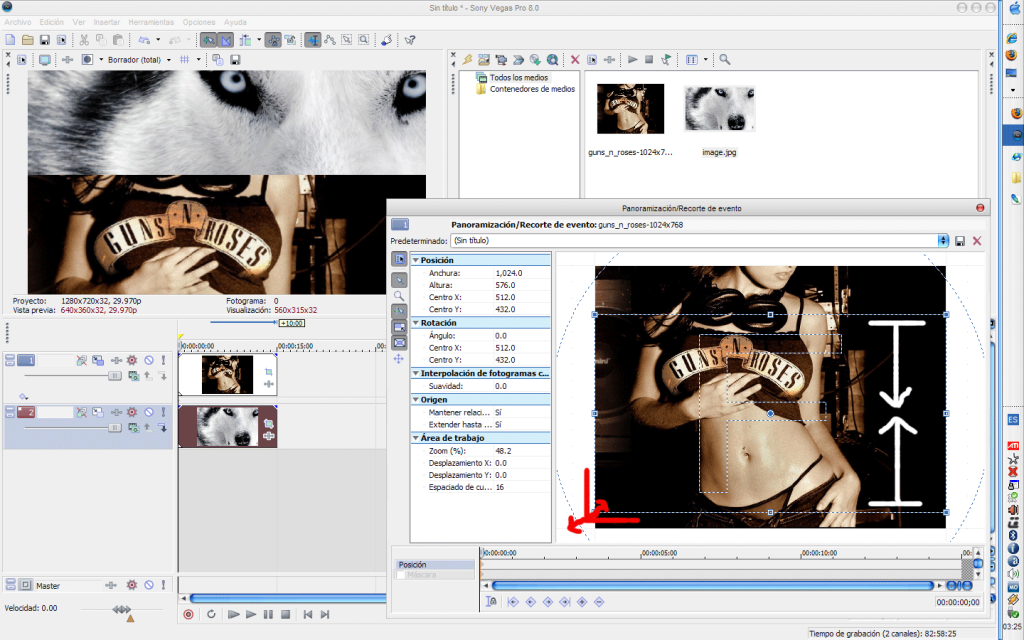Collapse the Área de trabajo section
This screenshot has width=1024, height=640.
[x=415, y=438]
